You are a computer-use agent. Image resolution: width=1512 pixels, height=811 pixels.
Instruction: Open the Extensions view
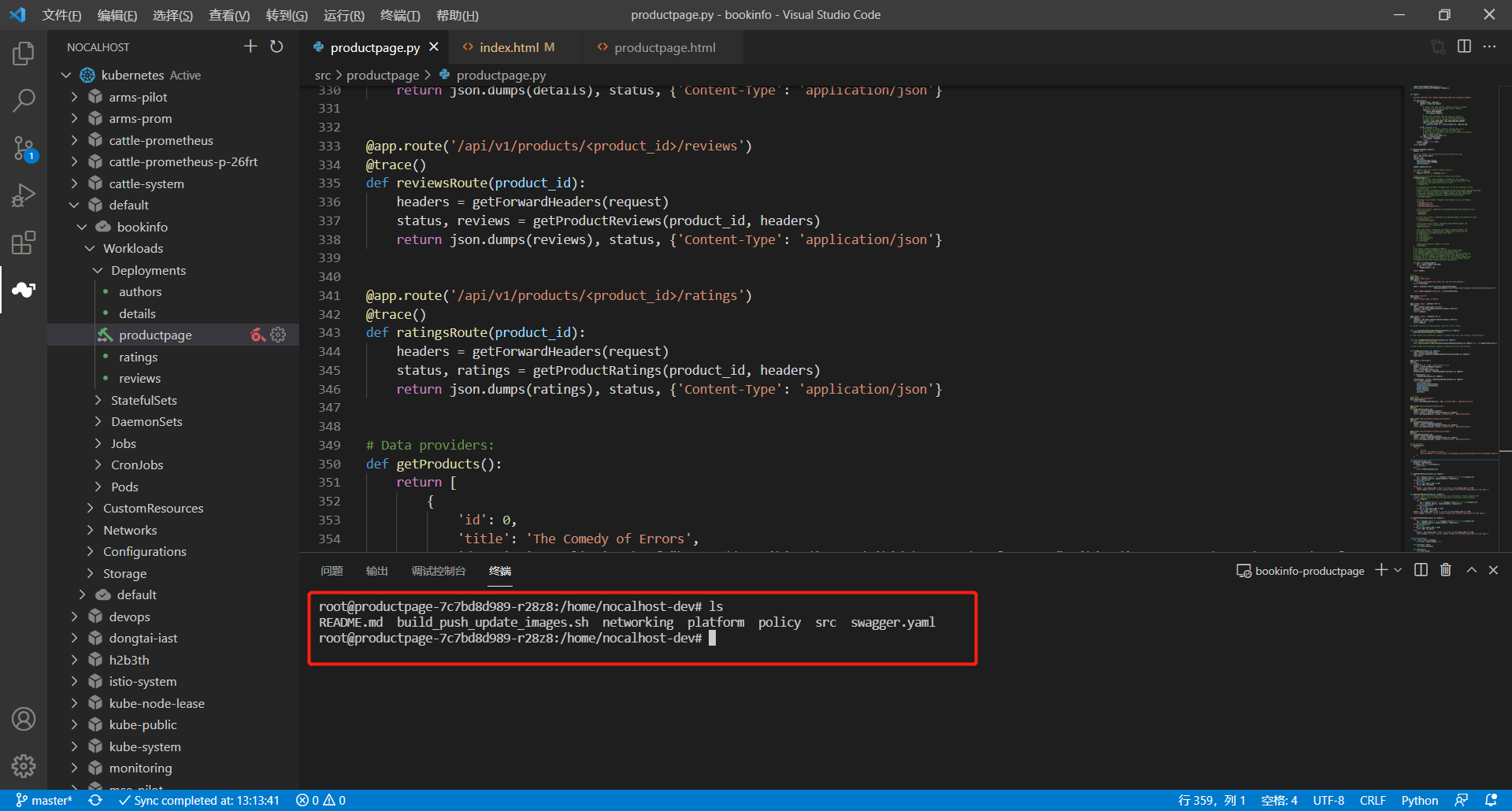pyautogui.click(x=24, y=243)
